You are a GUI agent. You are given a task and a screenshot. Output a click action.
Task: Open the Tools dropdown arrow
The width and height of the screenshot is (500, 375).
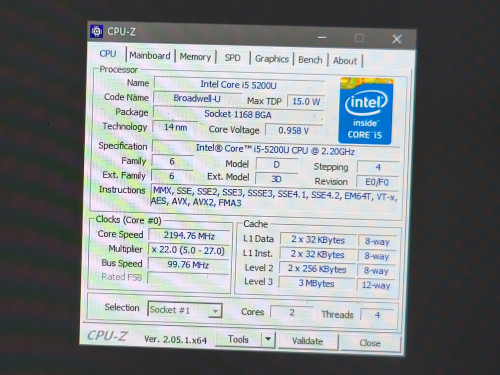[x=268, y=340]
